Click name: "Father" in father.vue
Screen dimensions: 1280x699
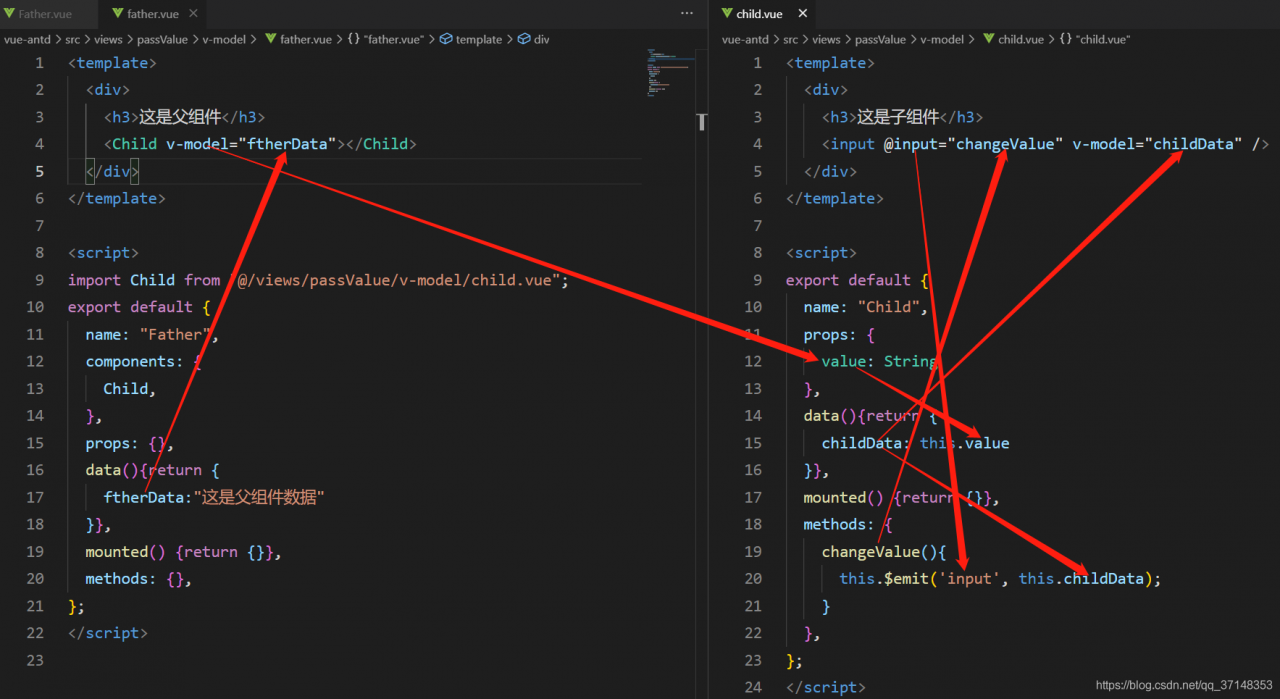coord(150,334)
